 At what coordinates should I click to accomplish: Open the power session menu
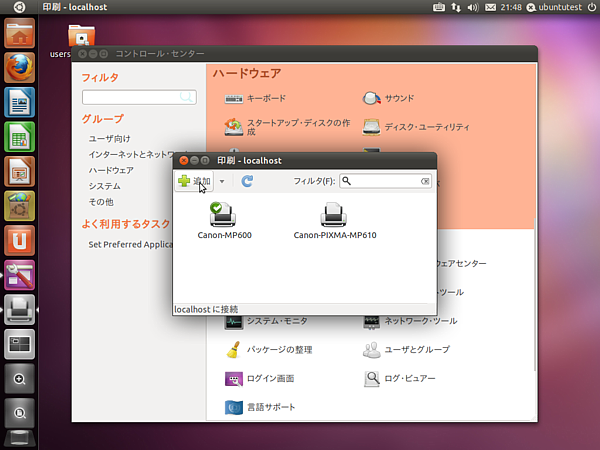point(592,7)
